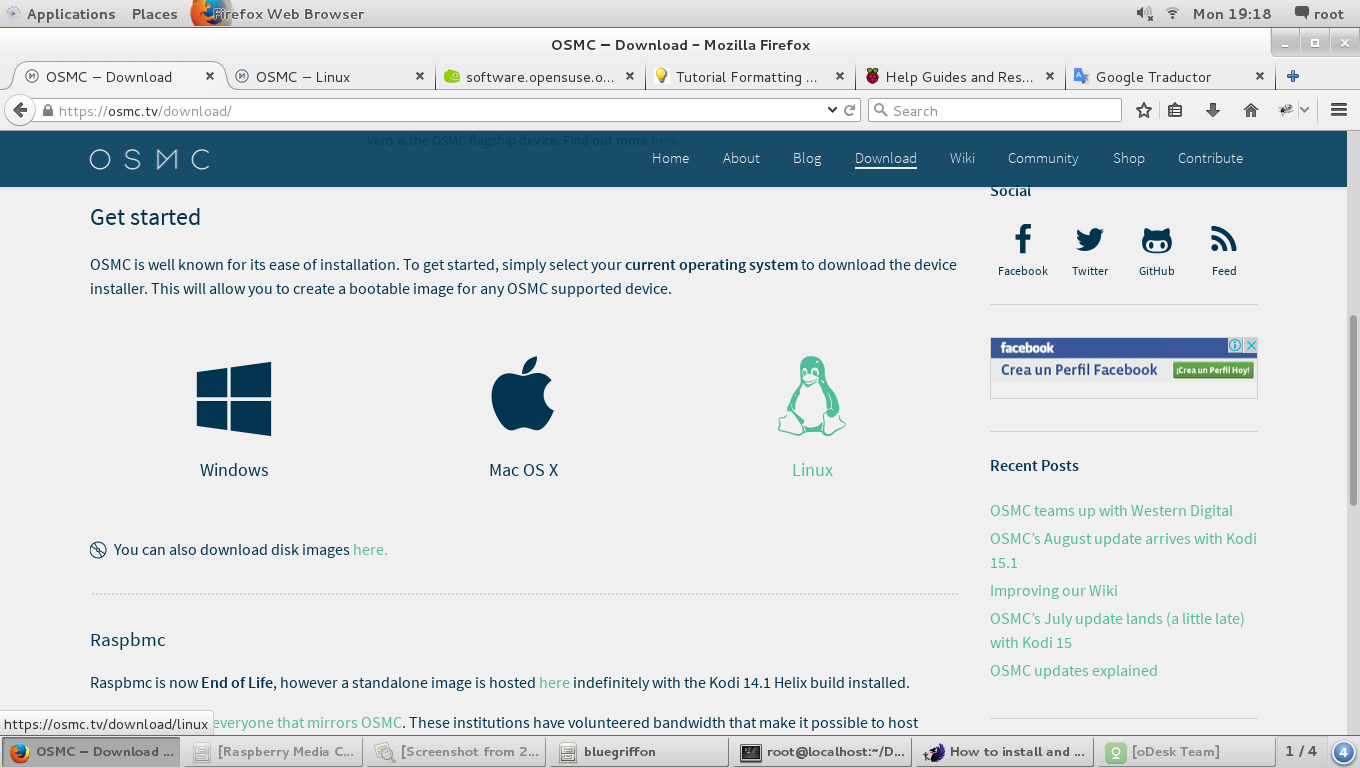This screenshot has height=768, width=1360.
Task: Open the GitHub octocat icon
Action: coord(1157,240)
